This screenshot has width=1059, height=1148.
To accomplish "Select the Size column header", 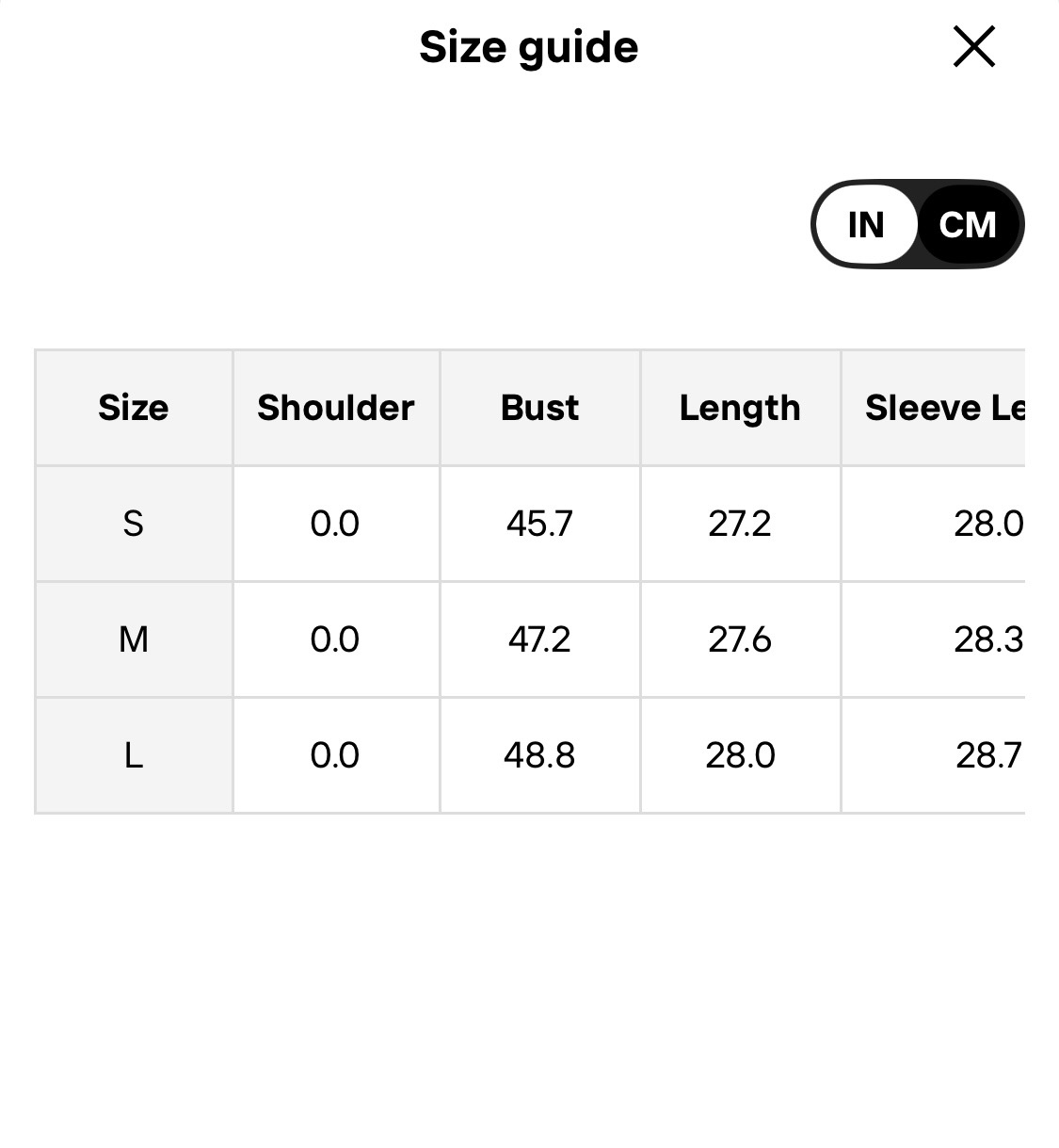I will coord(134,408).
